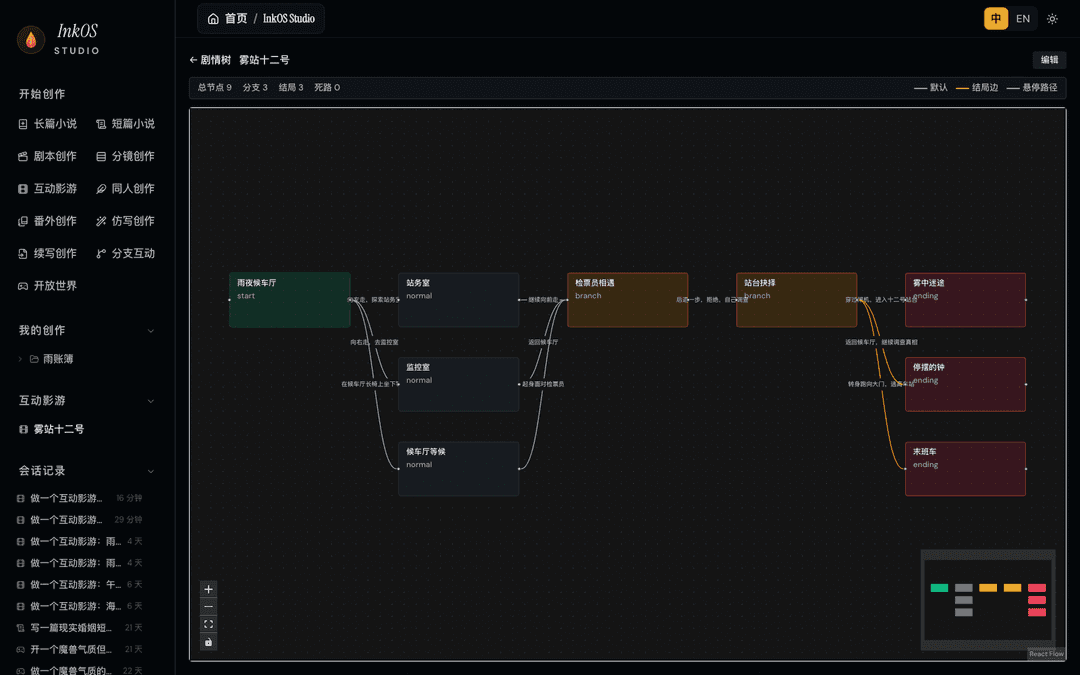This screenshot has height=675, width=1080.
Task: Click the 返回候车厅 edge label near 监控室
Action: coord(543,342)
